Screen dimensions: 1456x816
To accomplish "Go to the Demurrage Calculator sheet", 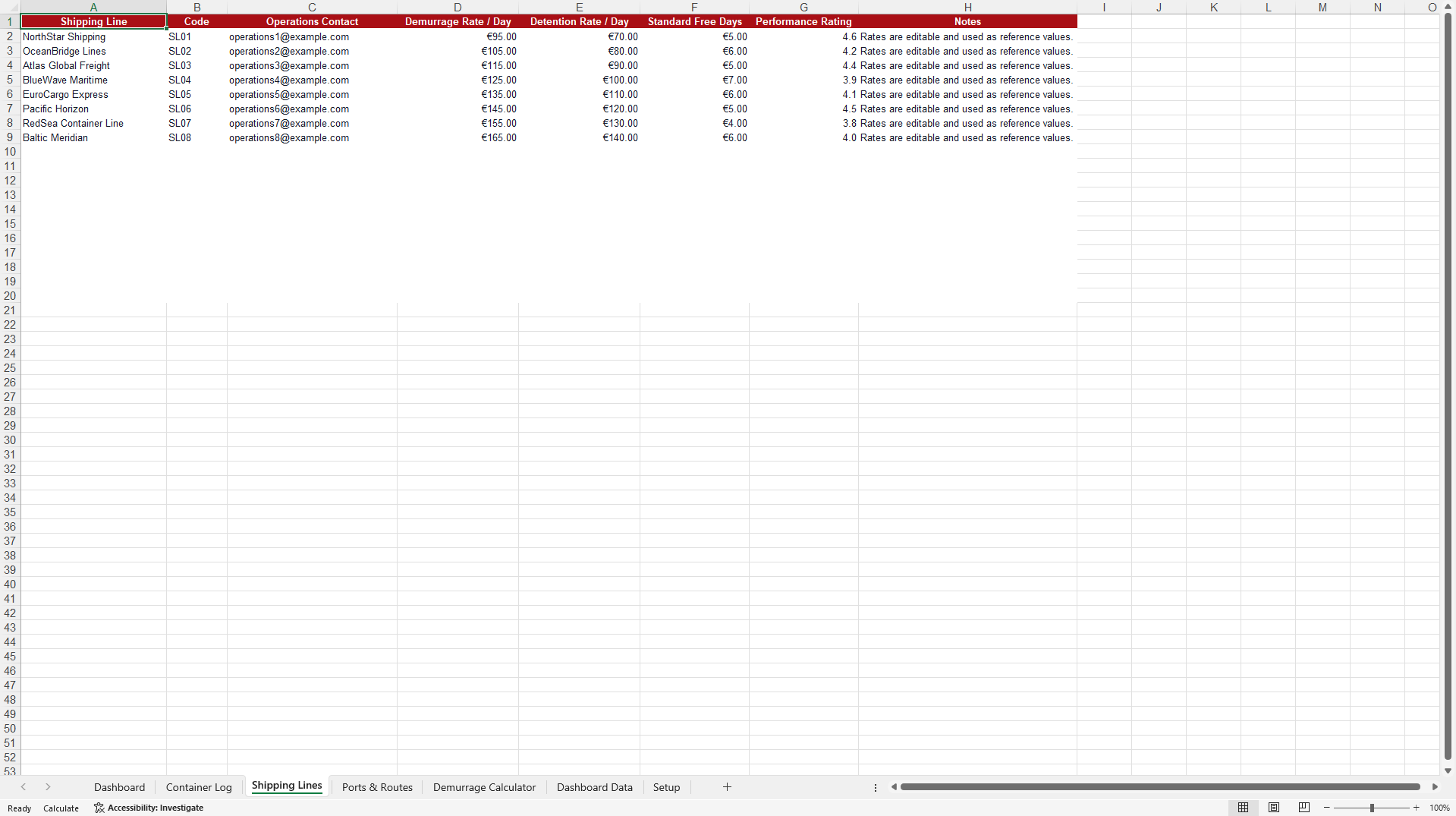I will (x=484, y=787).
